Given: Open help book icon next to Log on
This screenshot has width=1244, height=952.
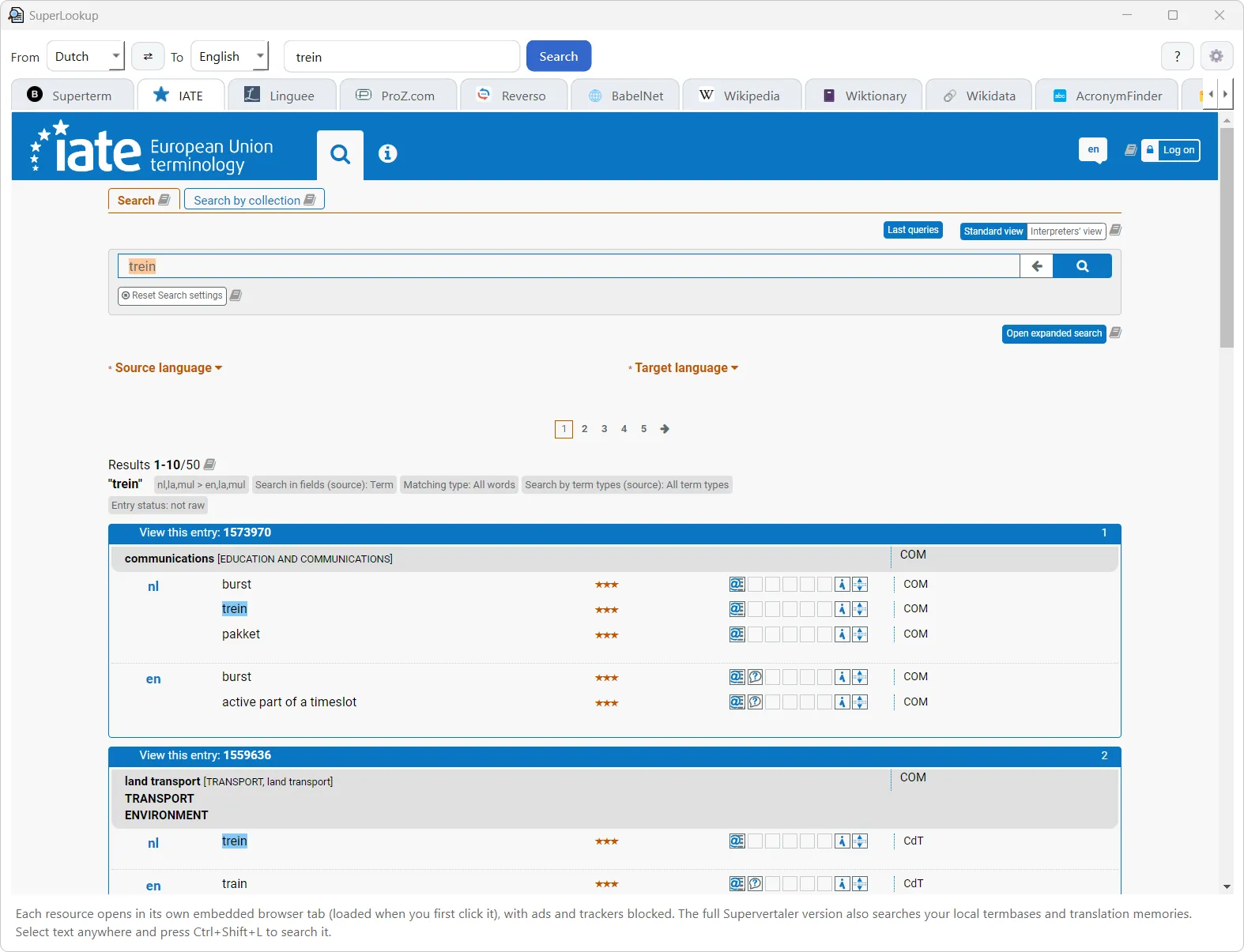Looking at the screenshot, I should click(1131, 150).
